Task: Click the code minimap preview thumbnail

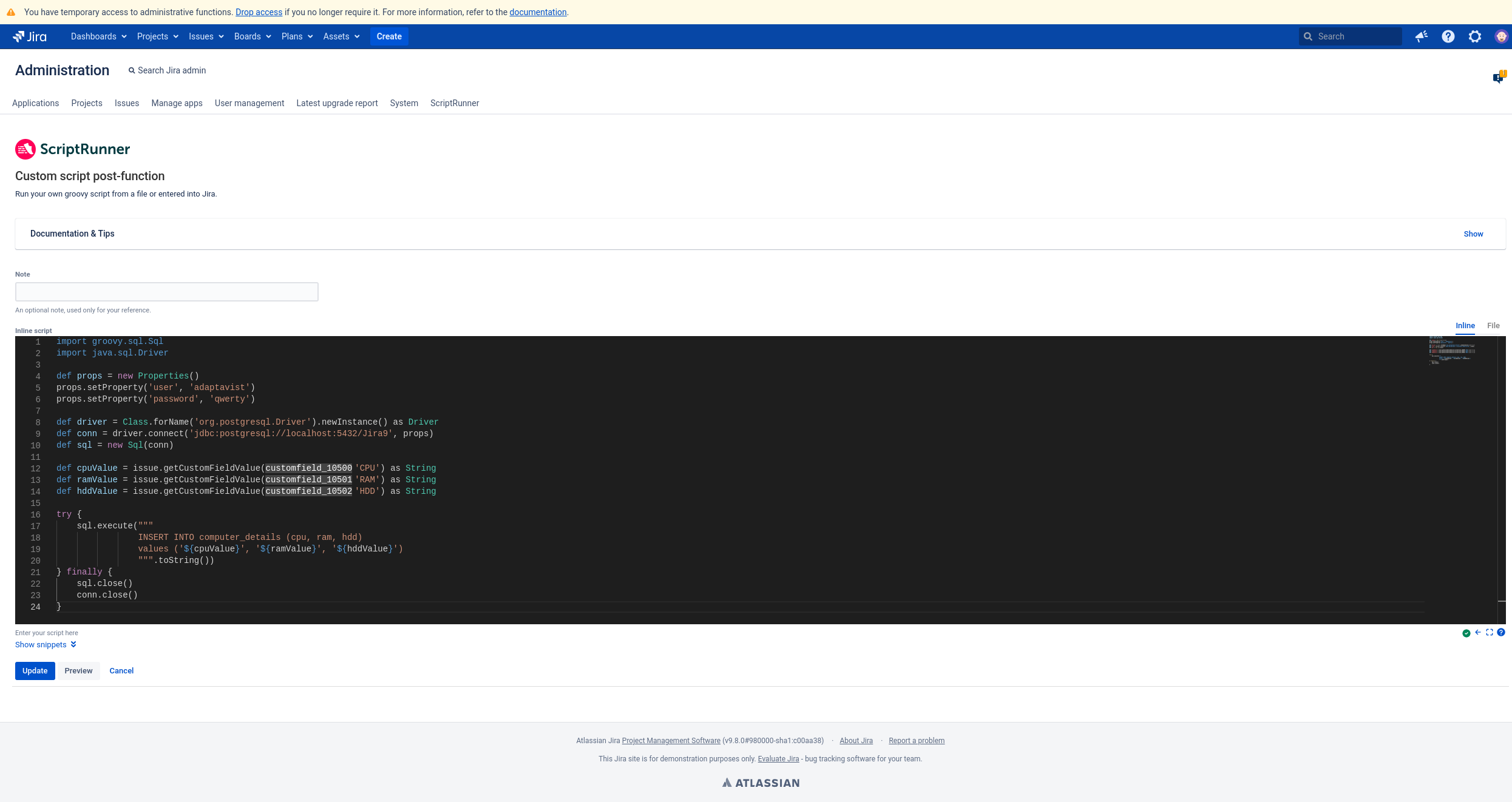Action: pos(1454,352)
